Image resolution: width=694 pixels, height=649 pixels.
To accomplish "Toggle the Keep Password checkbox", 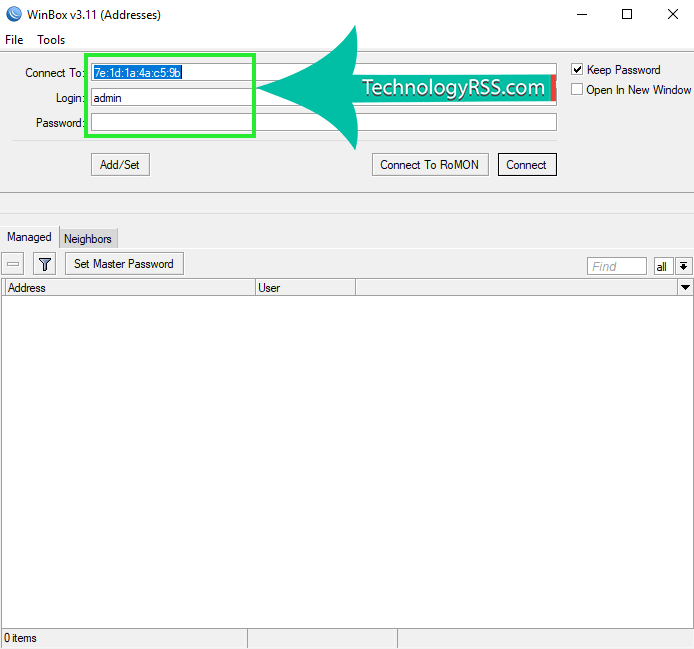I will (577, 70).
